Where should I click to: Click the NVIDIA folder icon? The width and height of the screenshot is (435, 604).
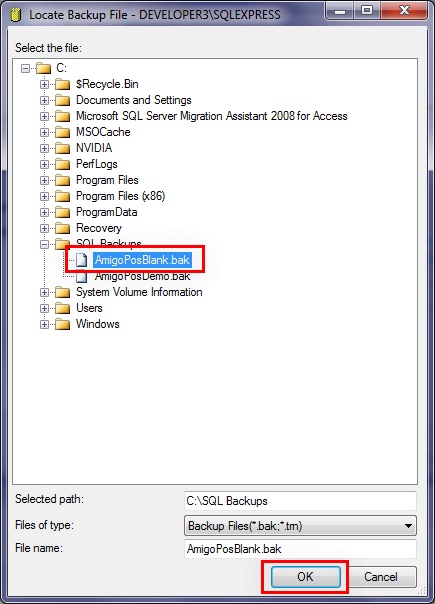[62, 148]
